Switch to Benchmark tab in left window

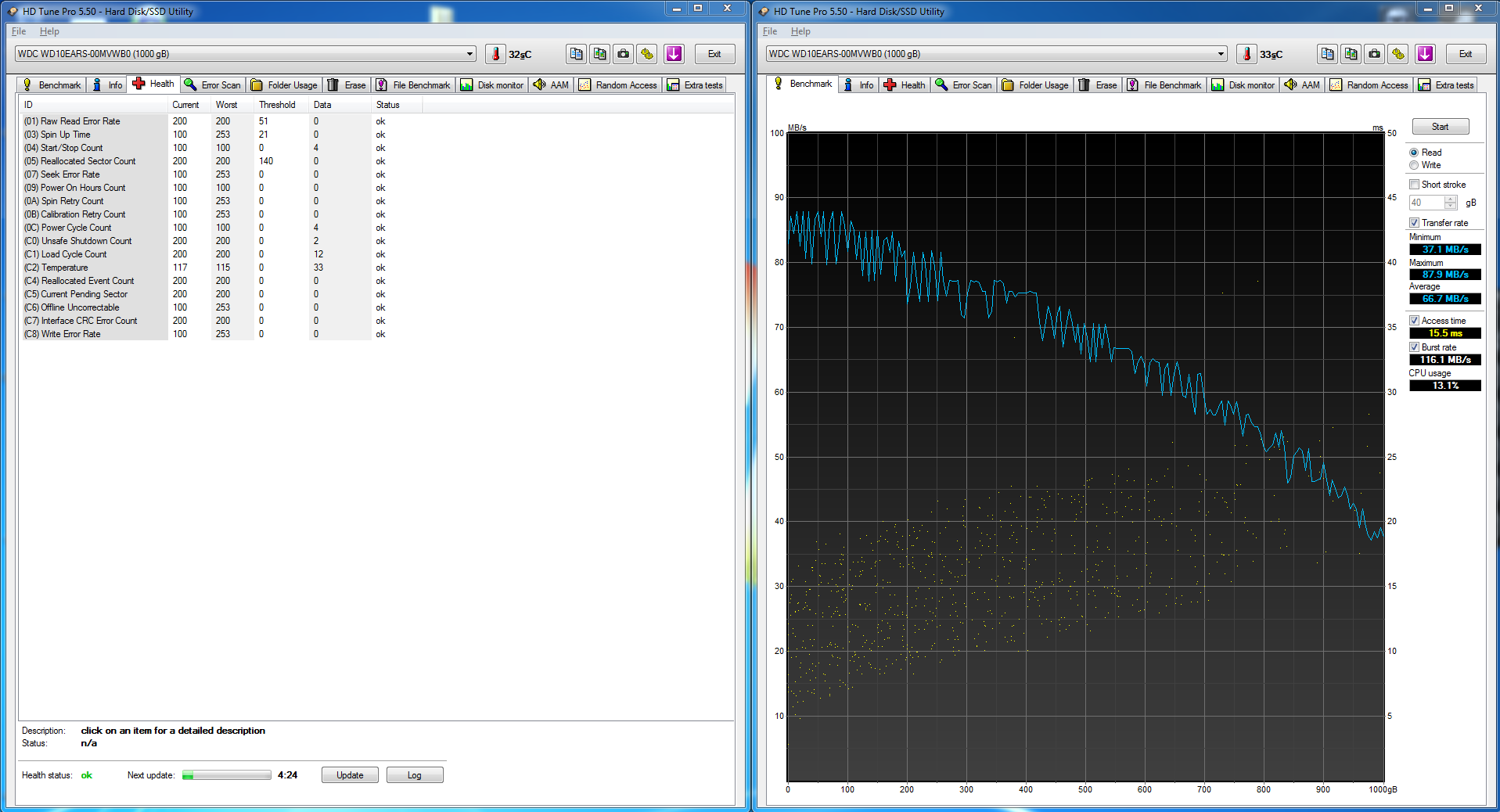click(52, 85)
